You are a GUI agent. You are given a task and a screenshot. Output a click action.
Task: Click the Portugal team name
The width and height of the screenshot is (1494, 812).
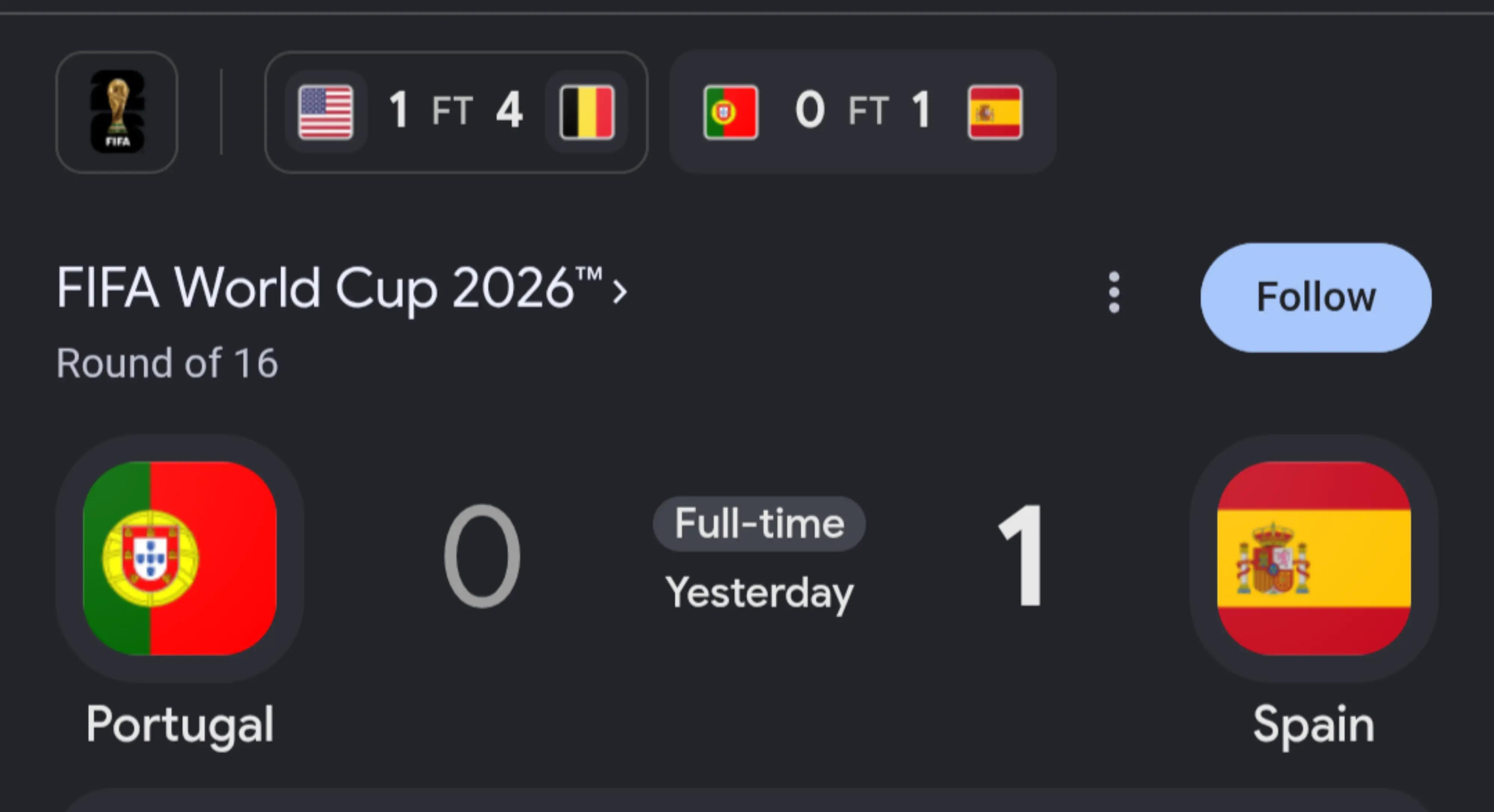point(180,725)
